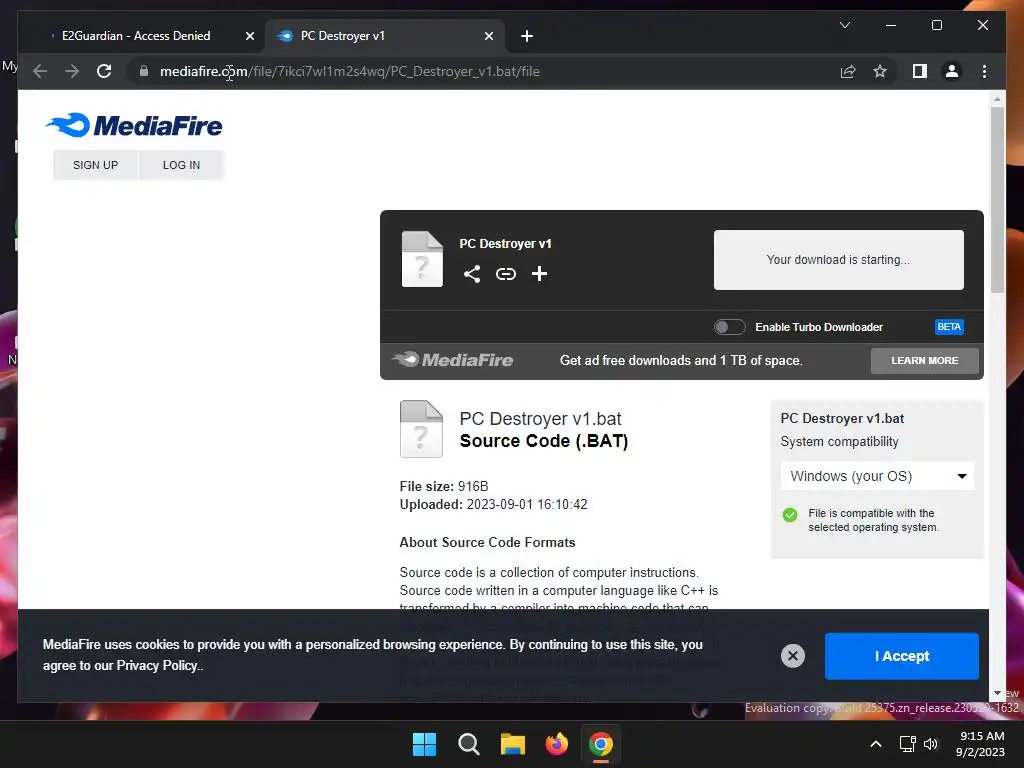Screen dimensions: 1024x768
Task: Open a new tab with the plus button
Action: coord(527,36)
